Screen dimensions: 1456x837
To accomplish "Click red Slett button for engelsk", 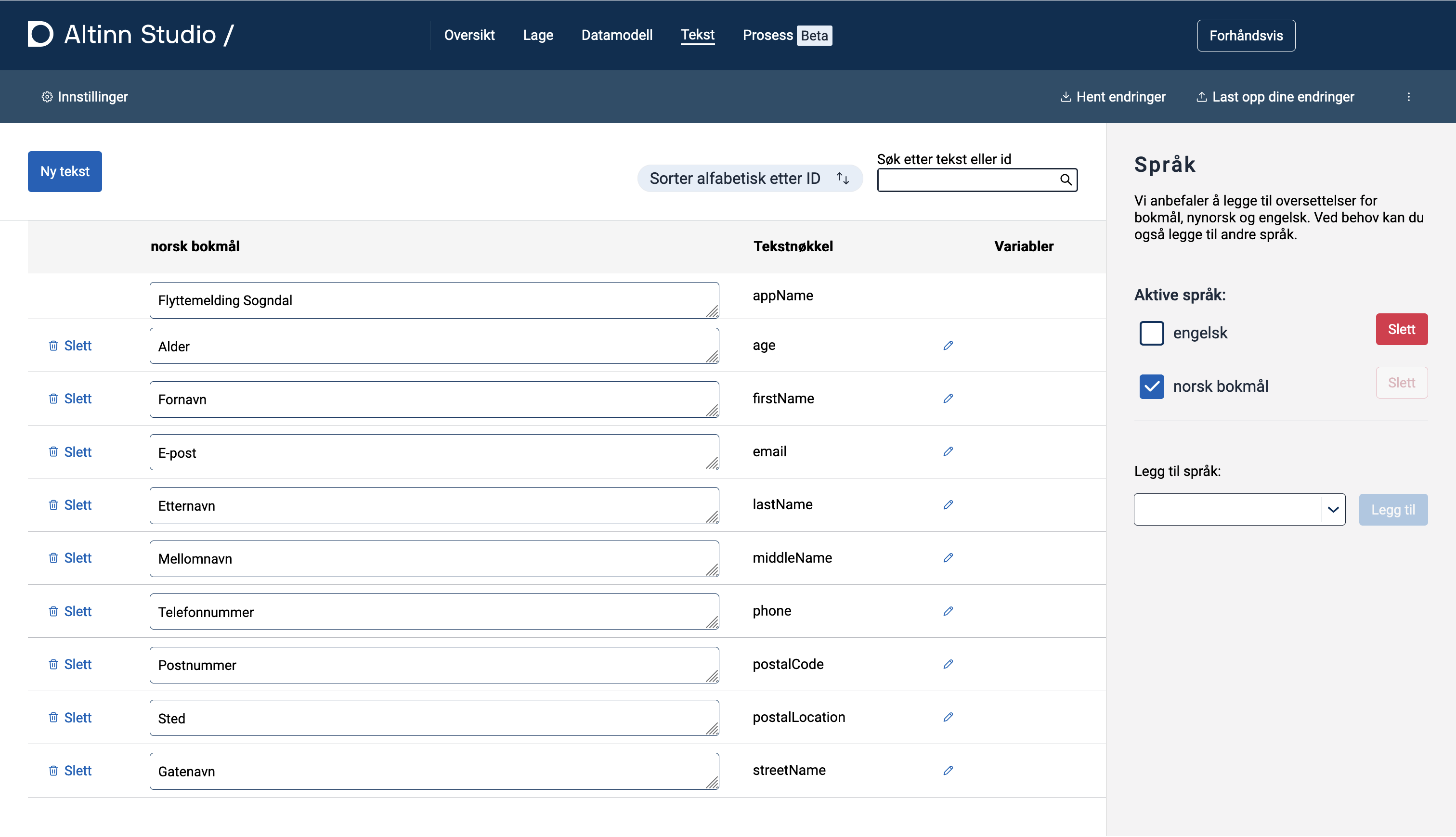I will pos(1401,329).
